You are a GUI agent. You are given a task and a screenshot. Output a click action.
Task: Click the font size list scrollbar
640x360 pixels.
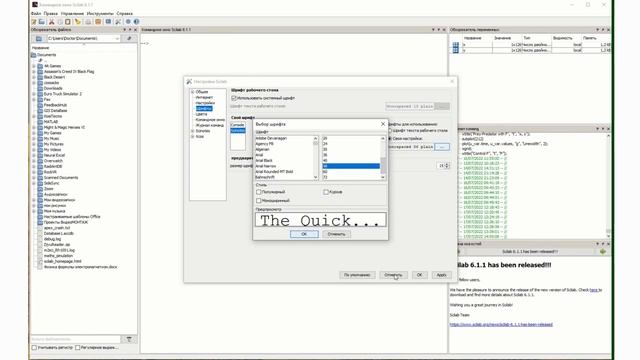pos(383,158)
